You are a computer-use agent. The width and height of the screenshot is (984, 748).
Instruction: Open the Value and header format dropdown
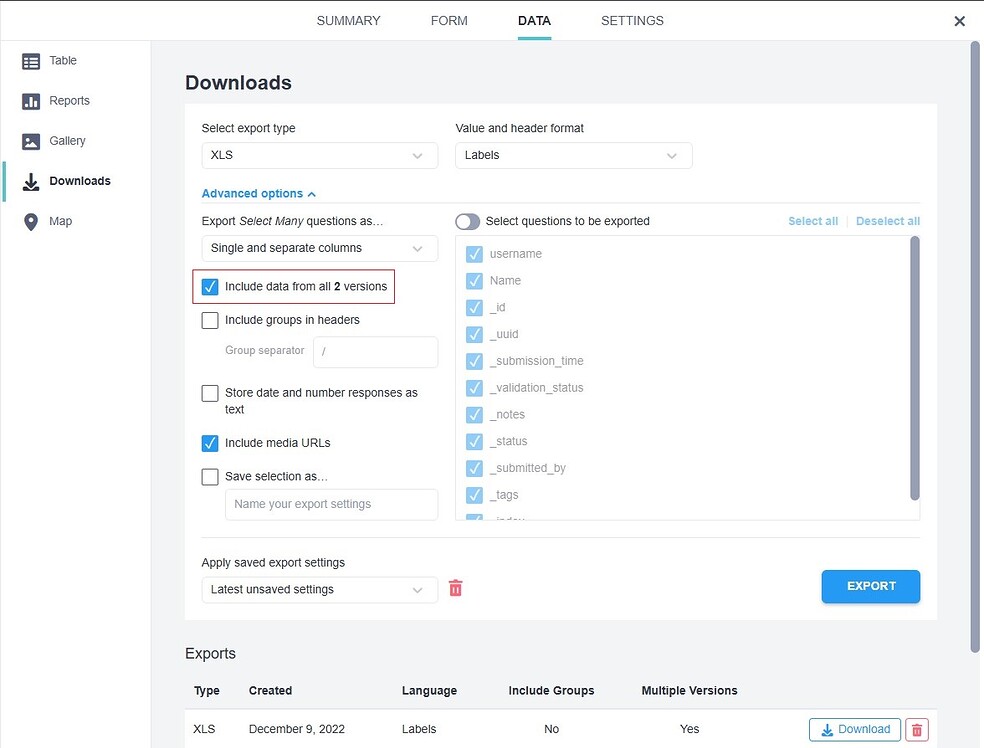point(573,155)
